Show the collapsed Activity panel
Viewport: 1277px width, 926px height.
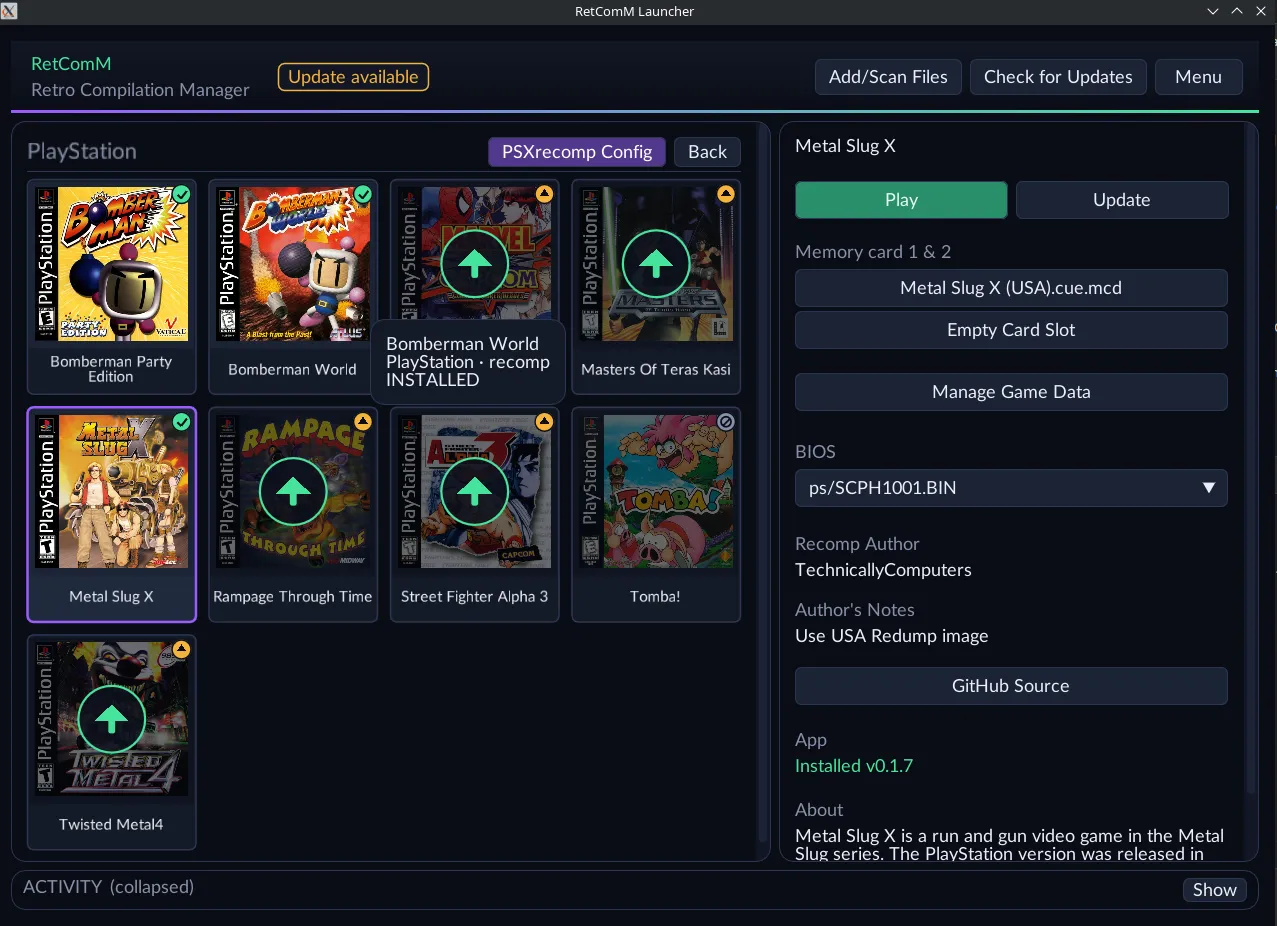tap(1214, 890)
